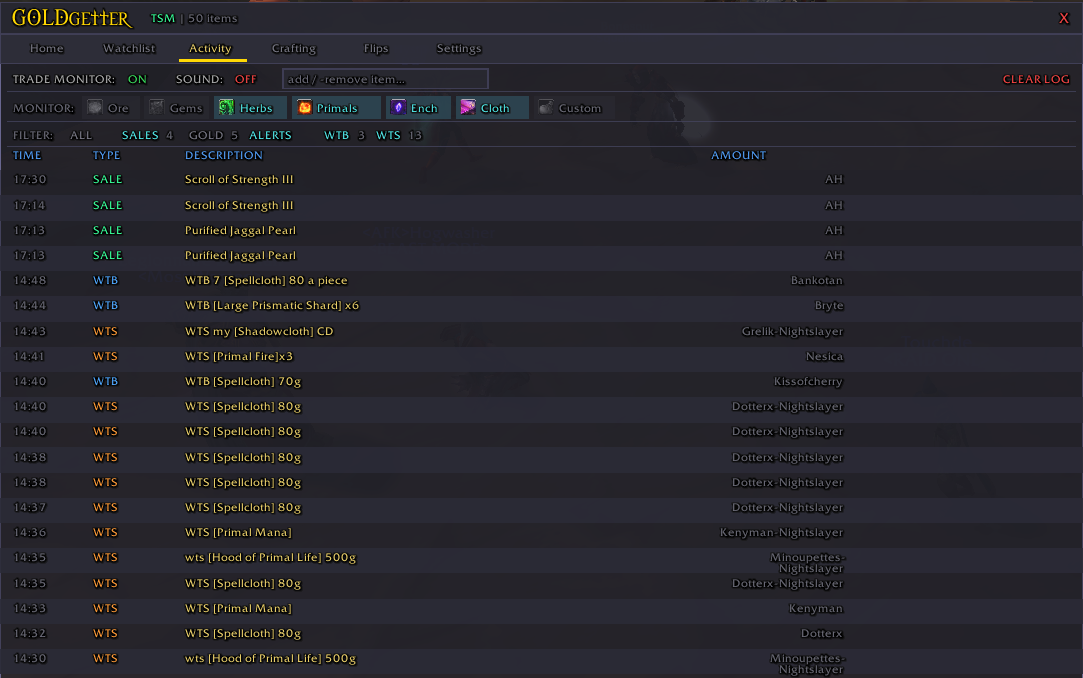This screenshot has width=1083, height=678.
Task: Show ALL entries in filter
Action: (81, 135)
